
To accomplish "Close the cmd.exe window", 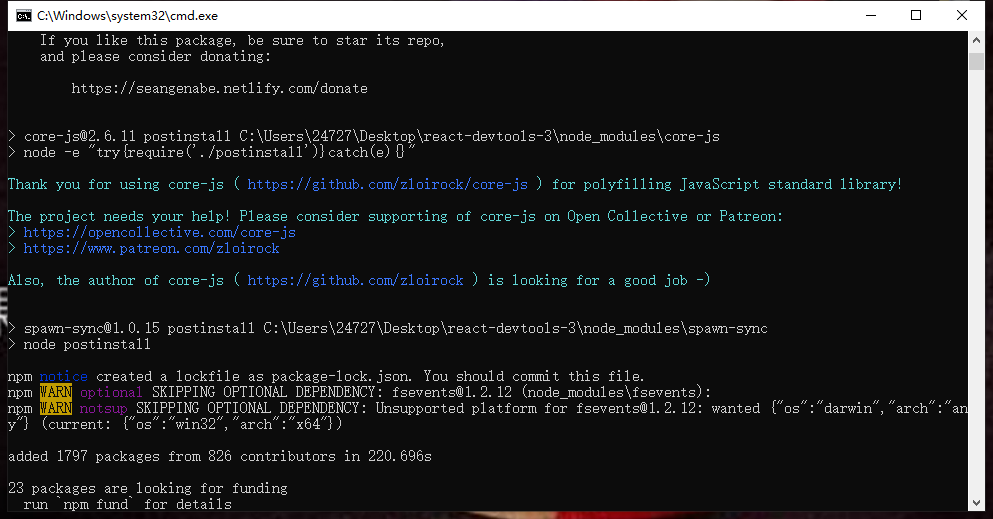I will [961, 15].
